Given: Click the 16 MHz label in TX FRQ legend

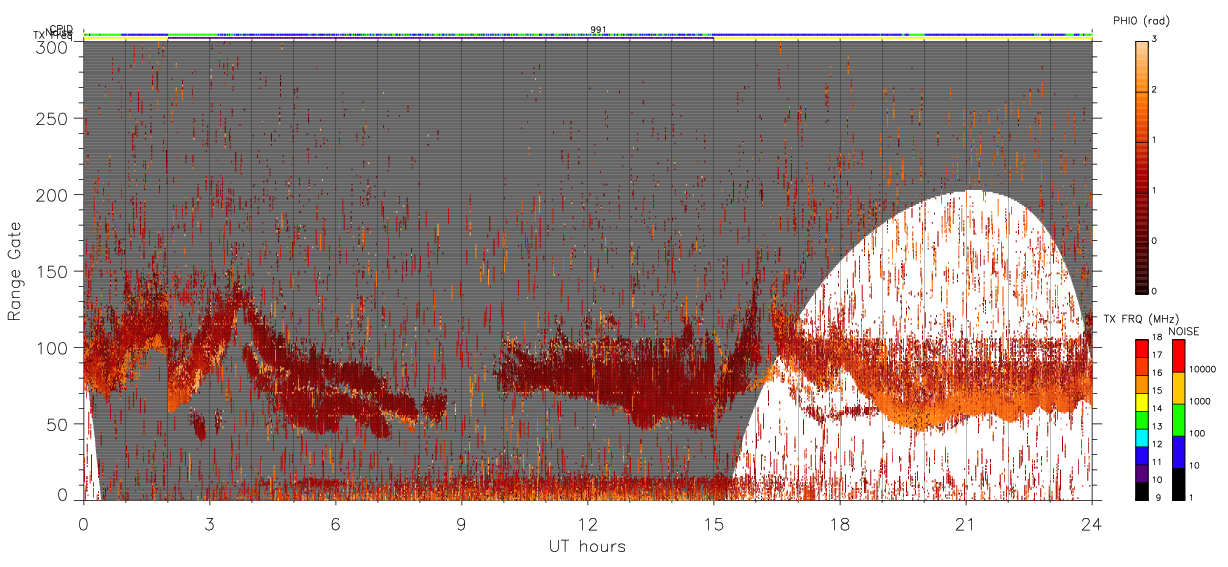Looking at the screenshot, I should tap(1156, 373).
